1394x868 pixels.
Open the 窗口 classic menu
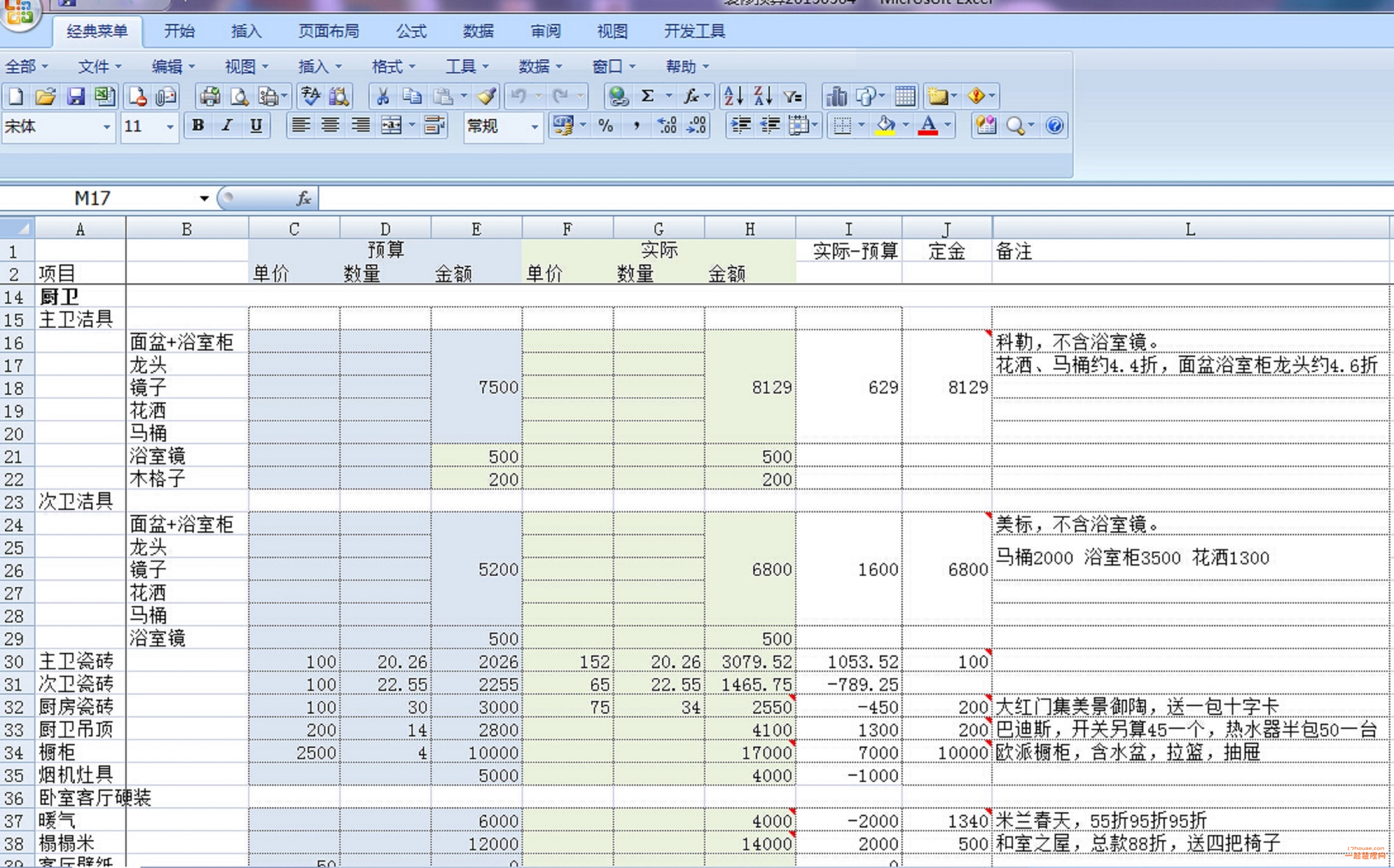pyautogui.click(x=614, y=67)
